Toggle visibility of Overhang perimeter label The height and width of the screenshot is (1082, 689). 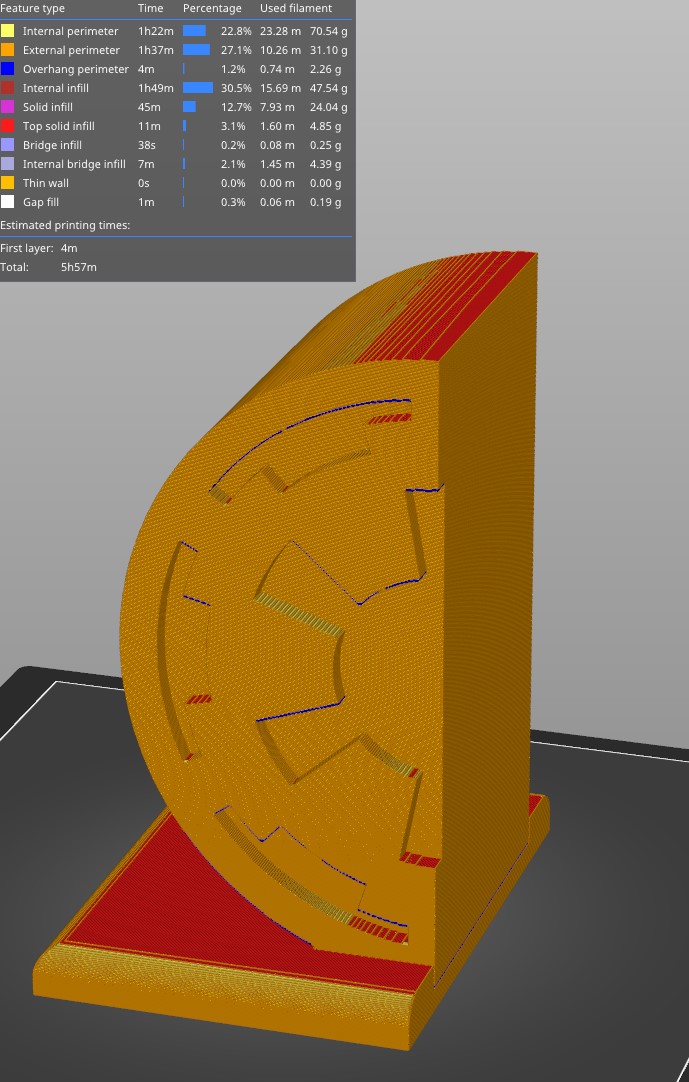[75, 69]
